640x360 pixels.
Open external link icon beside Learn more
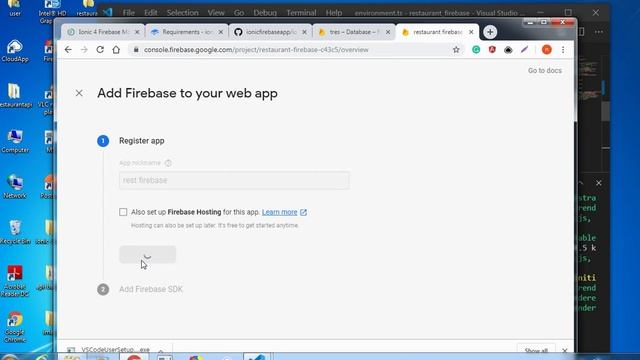[x=303, y=212]
